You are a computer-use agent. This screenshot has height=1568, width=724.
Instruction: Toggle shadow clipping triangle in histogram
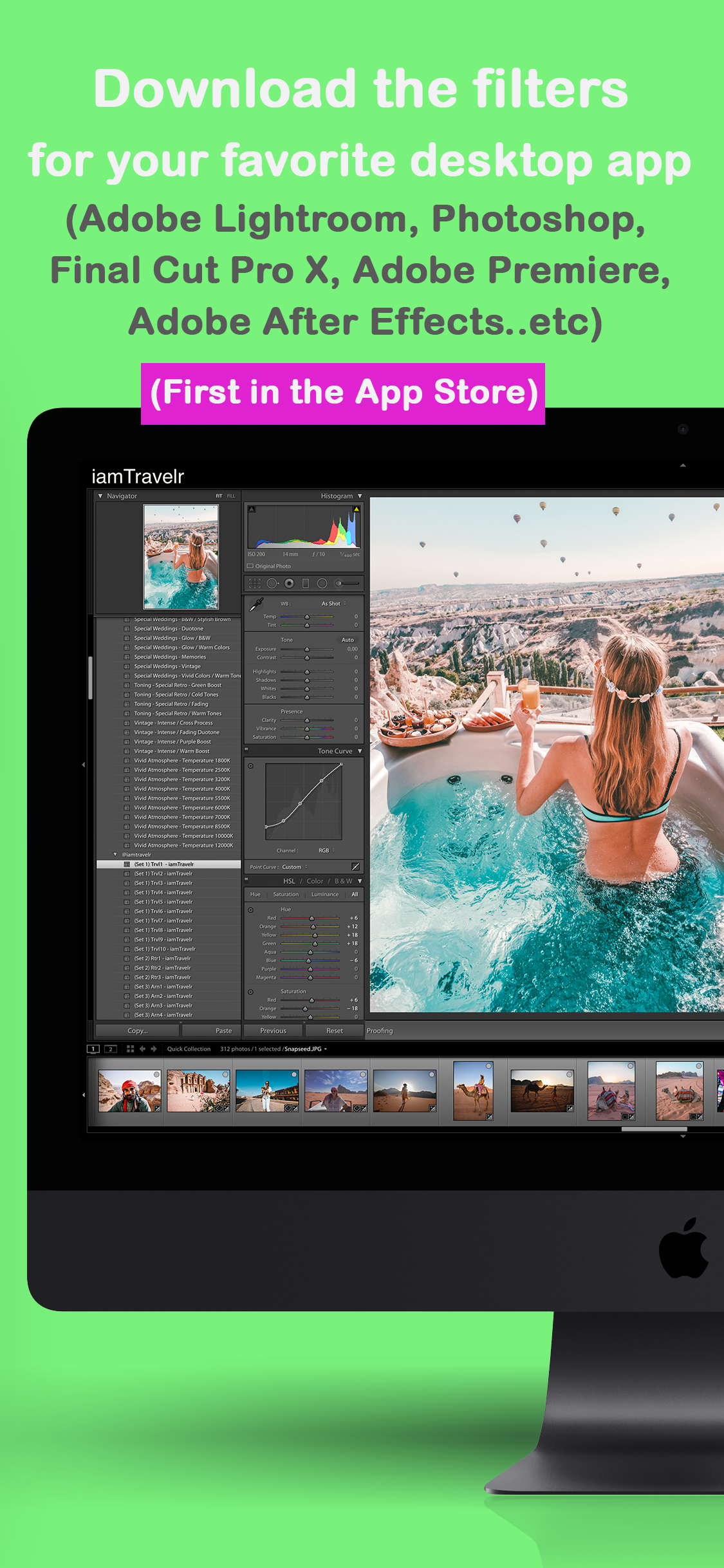pyautogui.click(x=252, y=509)
